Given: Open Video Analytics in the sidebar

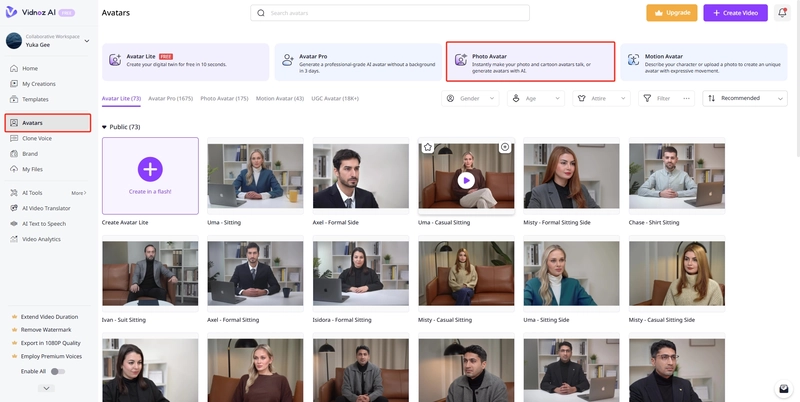Looking at the screenshot, I should (41, 239).
